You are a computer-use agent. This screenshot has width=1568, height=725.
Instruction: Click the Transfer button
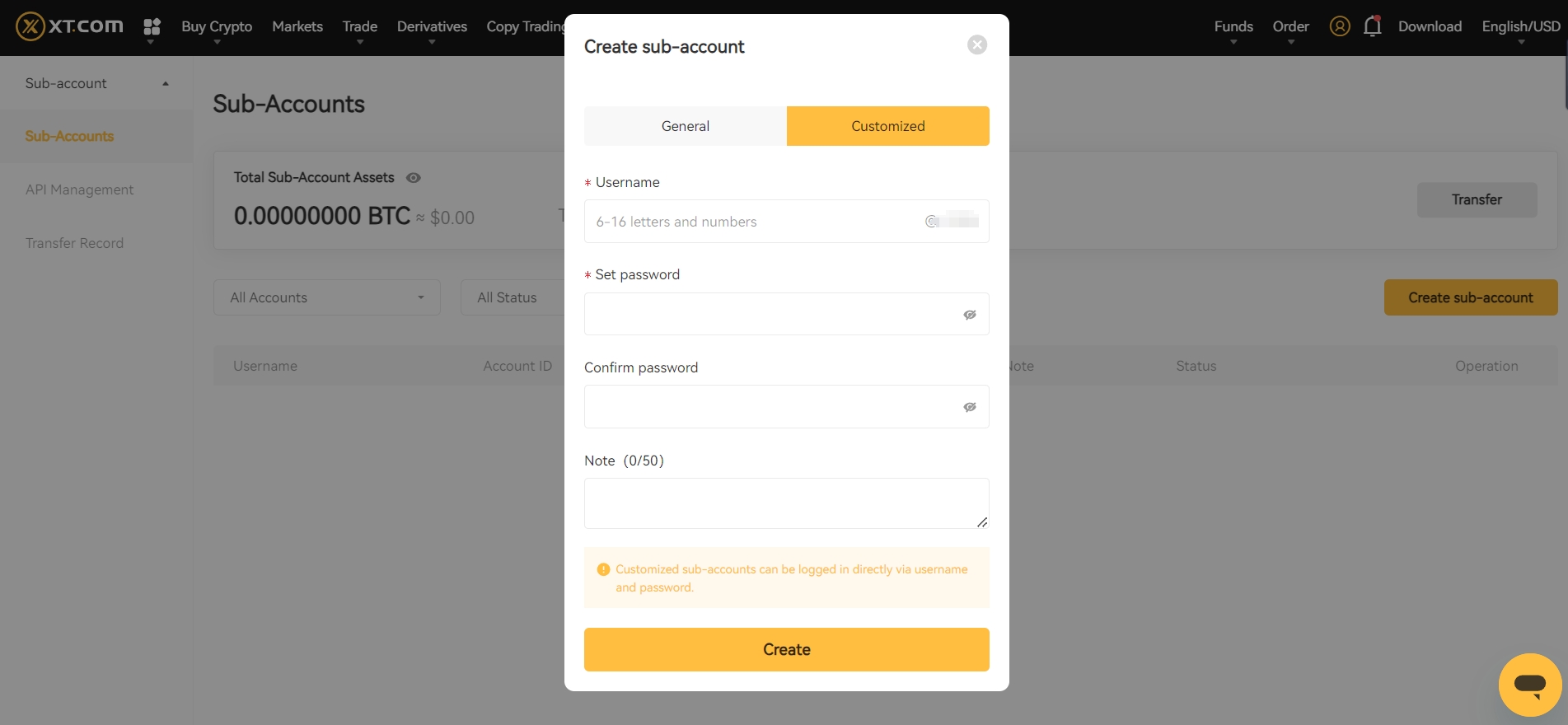(x=1477, y=199)
